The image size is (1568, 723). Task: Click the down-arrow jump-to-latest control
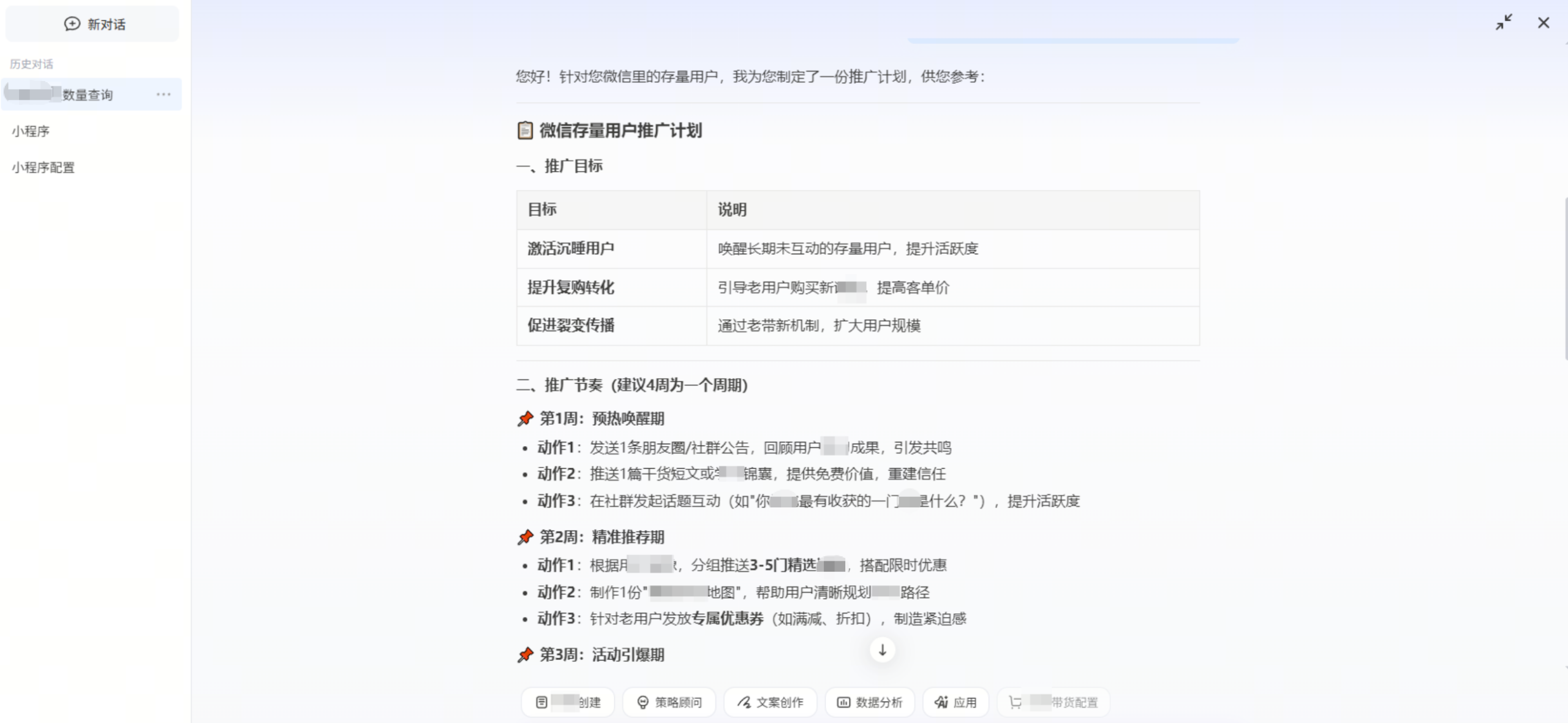click(882, 650)
